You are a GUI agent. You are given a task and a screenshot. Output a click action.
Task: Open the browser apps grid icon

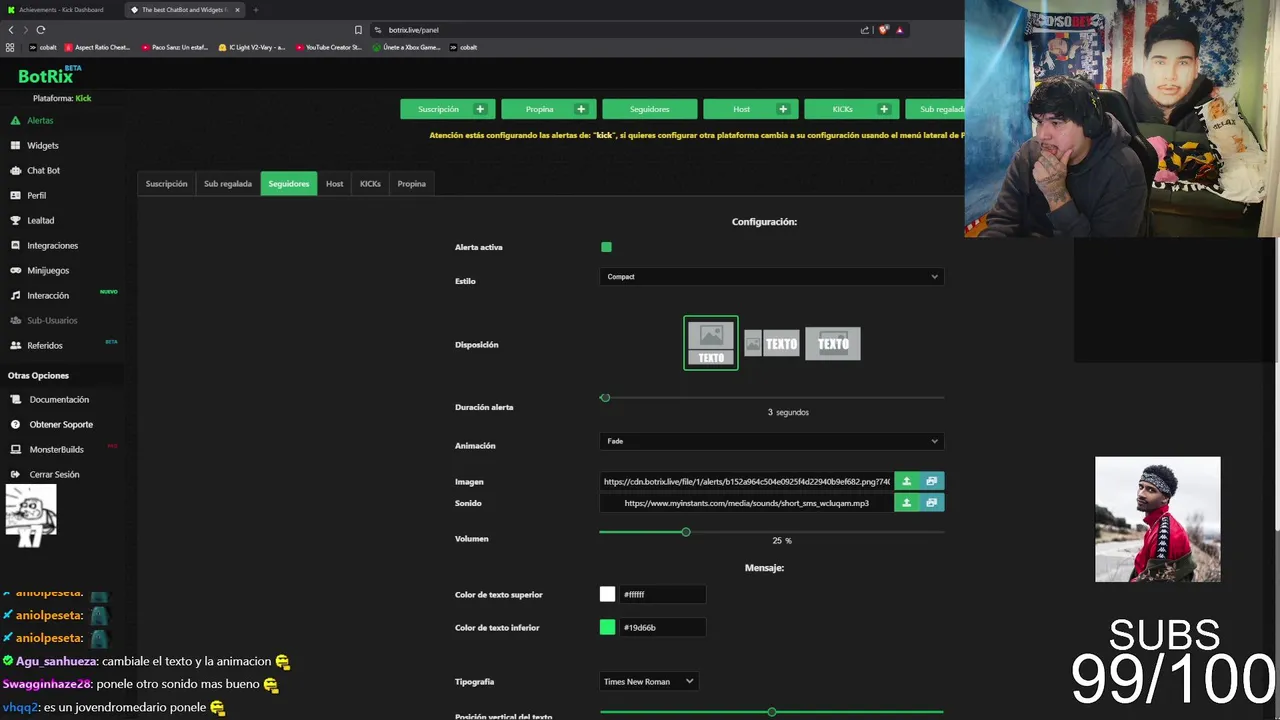click(x=11, y=47)
